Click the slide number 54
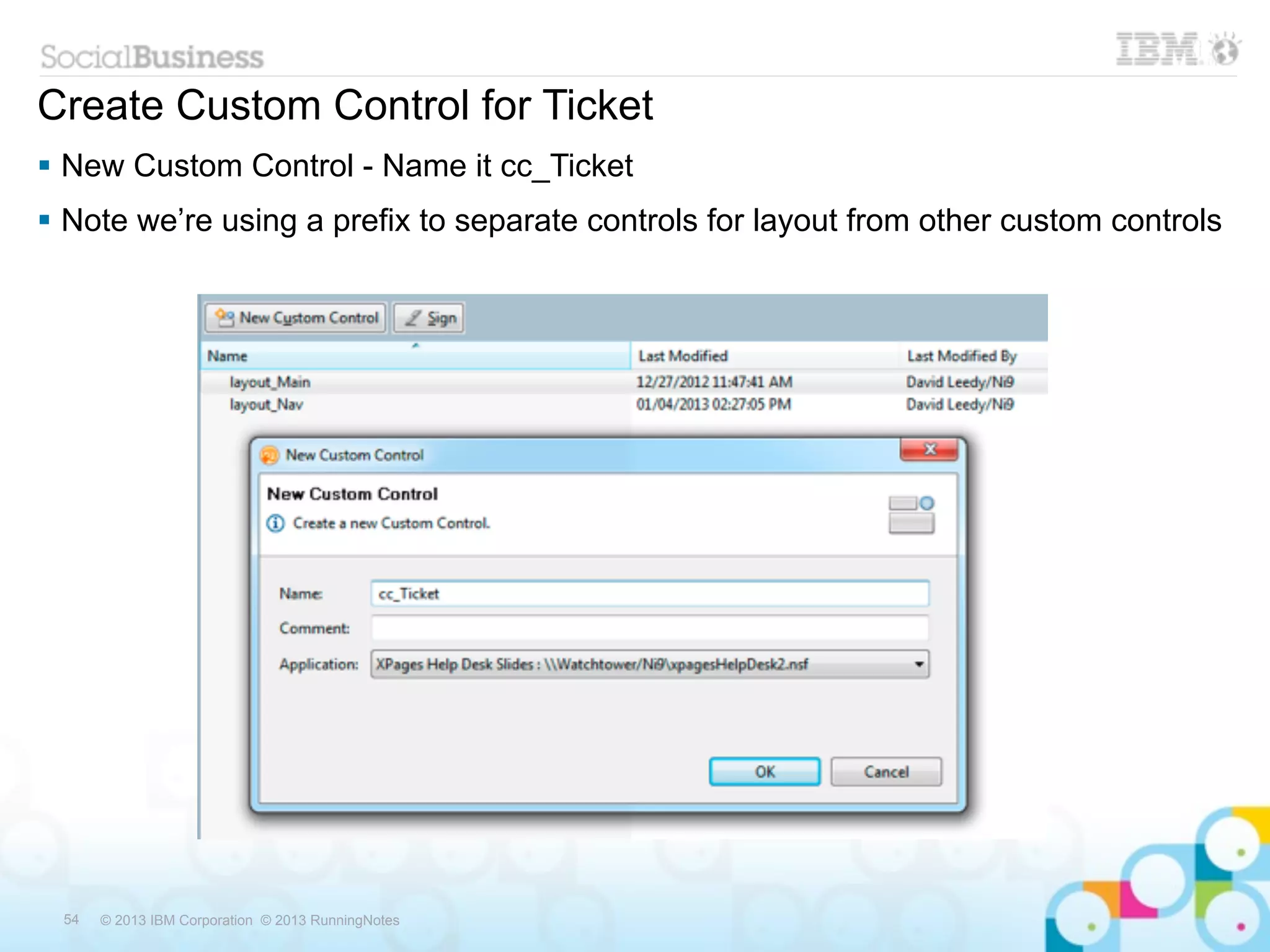Viewport: 1270px width, 952px height. pyautogui.click(x=71, y=919)
